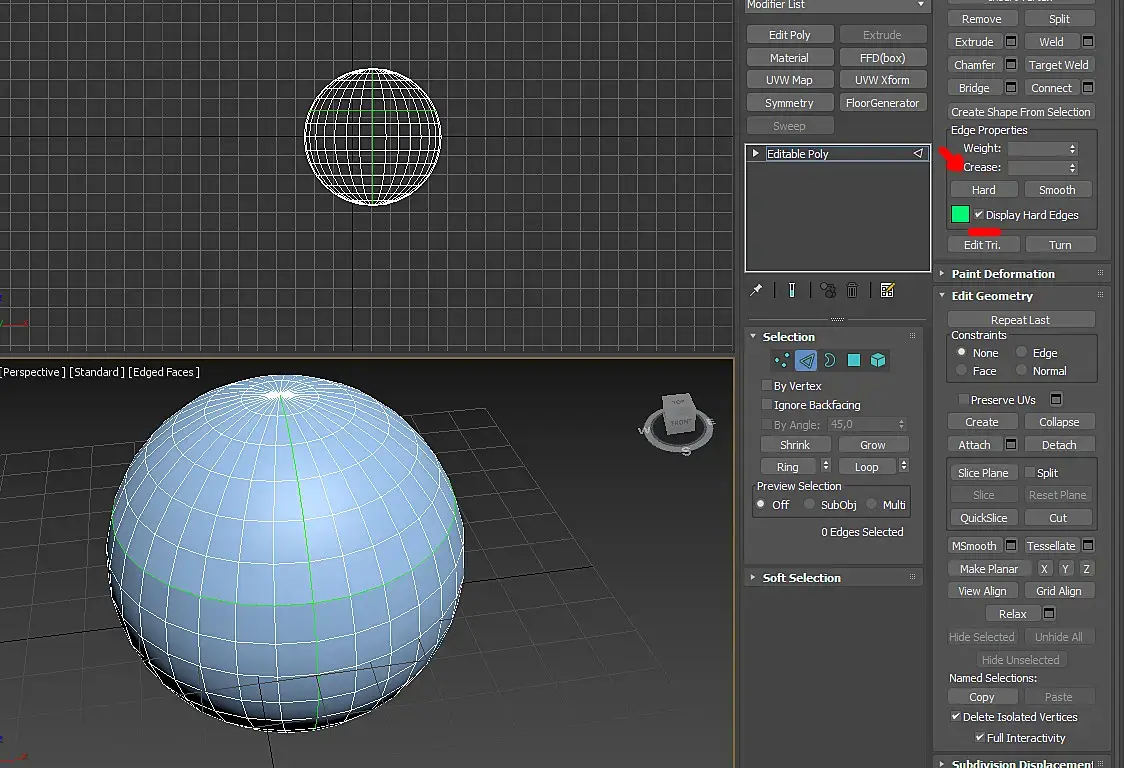
Task: Expand the Soft Selection rollout
Action: click(x=801, y=578)
